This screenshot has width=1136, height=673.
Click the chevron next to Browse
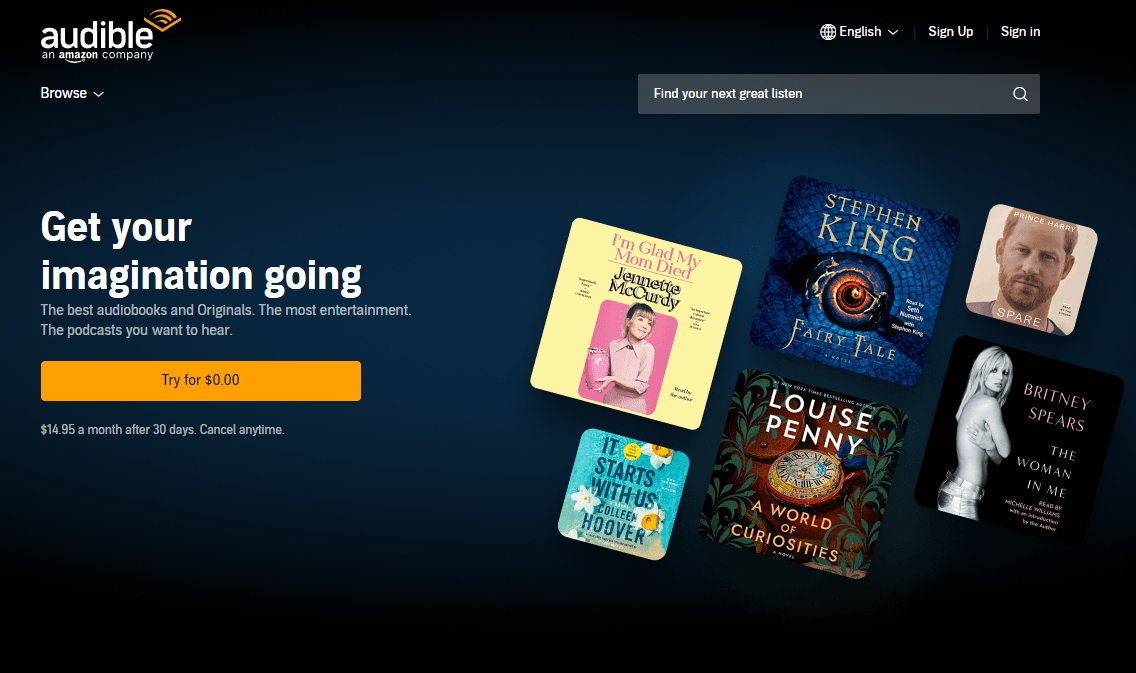coord(99,94)
